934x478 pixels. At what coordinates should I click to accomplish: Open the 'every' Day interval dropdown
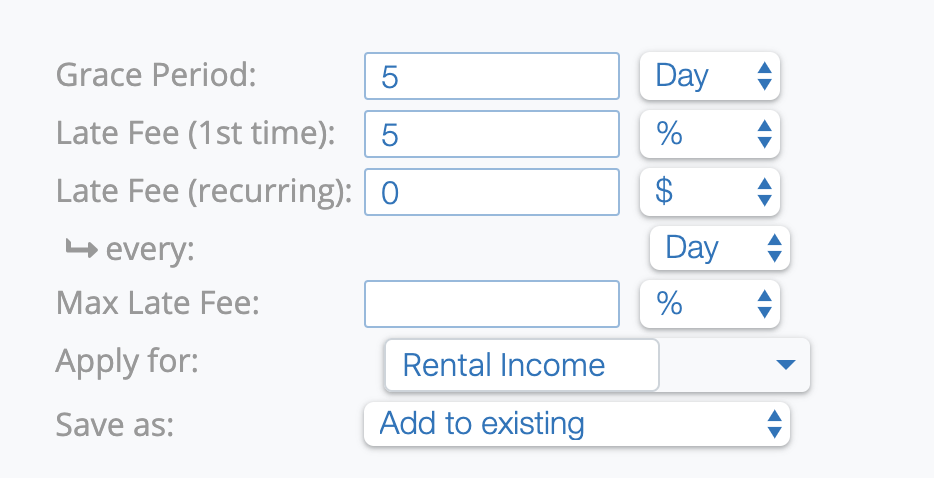719,248
